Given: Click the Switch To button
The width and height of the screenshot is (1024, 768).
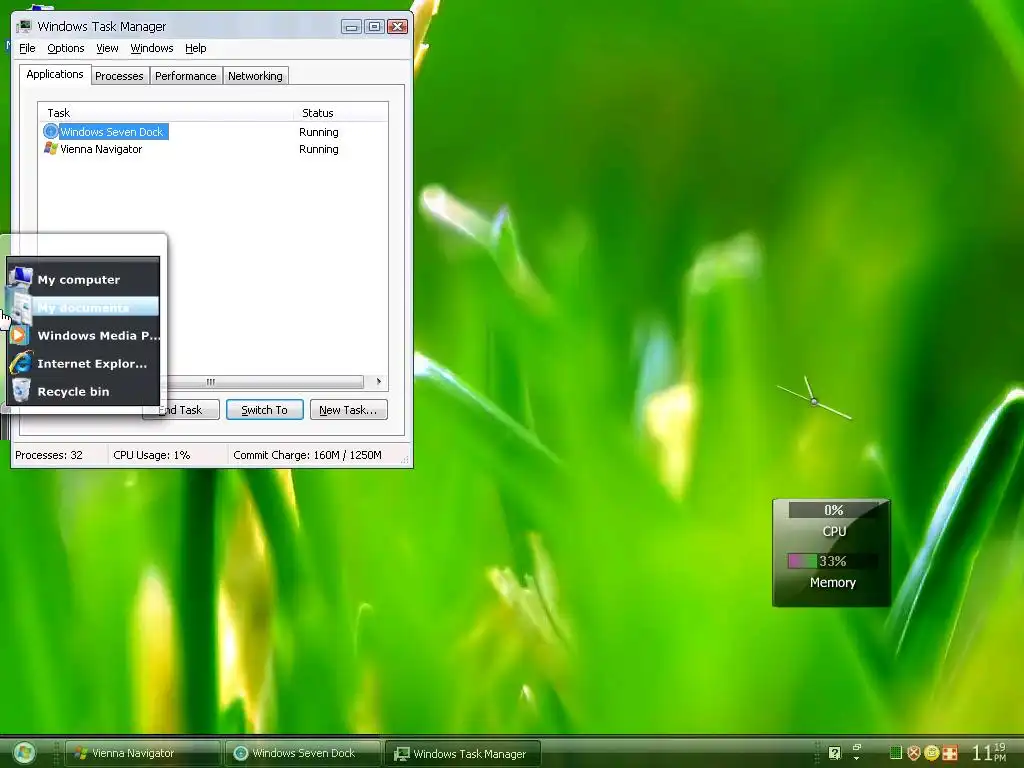Looking at the screenshot, I should [264, 409].
